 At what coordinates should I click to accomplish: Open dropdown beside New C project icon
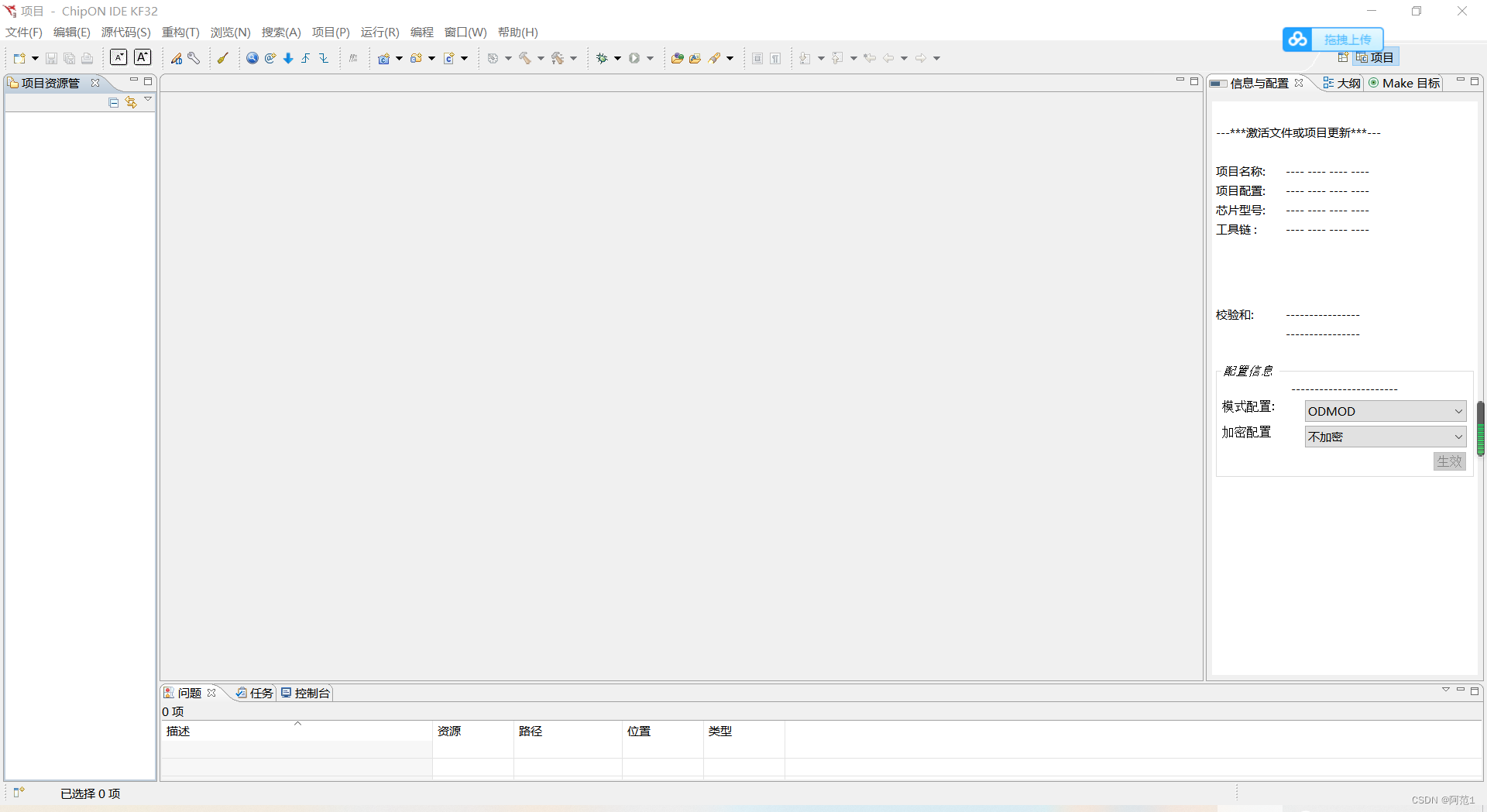[x=399, y=59]
